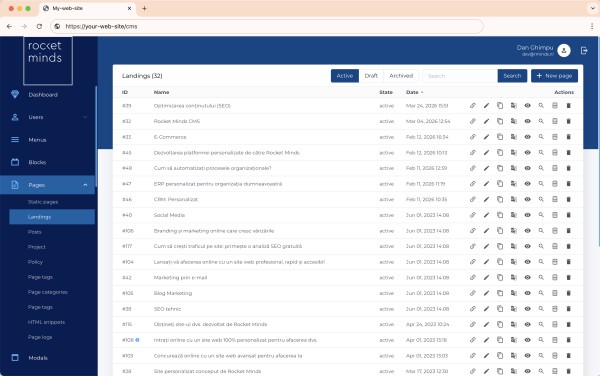Toggle eye visibility for Social Media row

pos(528,215)
